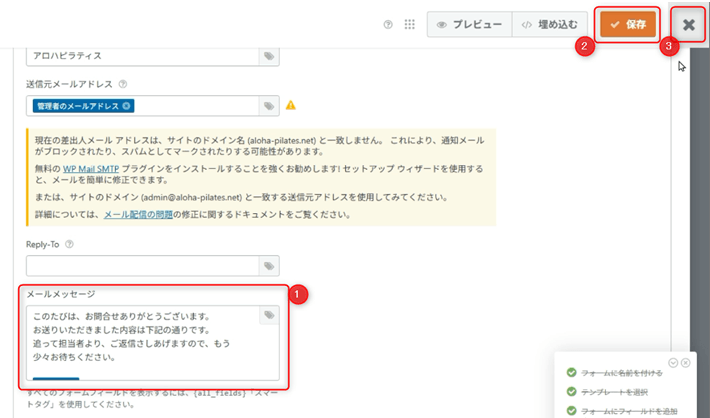The width and height of the screenshot is (710, 418).
Task: Click the メールメッセージ label text
Action: (61, 294)
